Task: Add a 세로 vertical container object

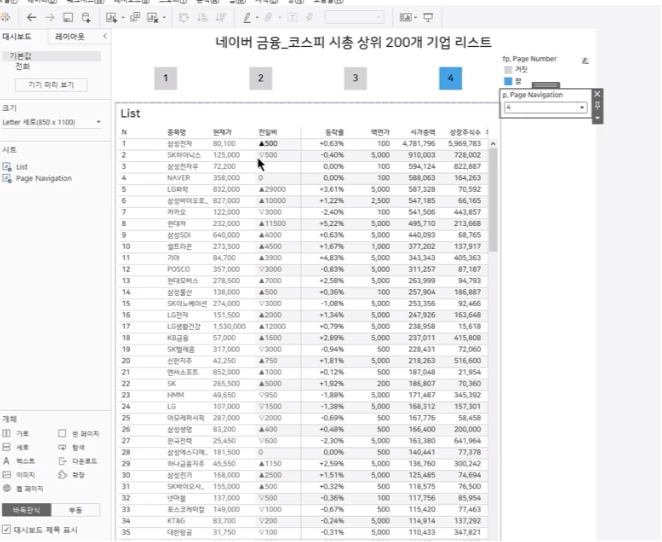Action: pos(16,447)
